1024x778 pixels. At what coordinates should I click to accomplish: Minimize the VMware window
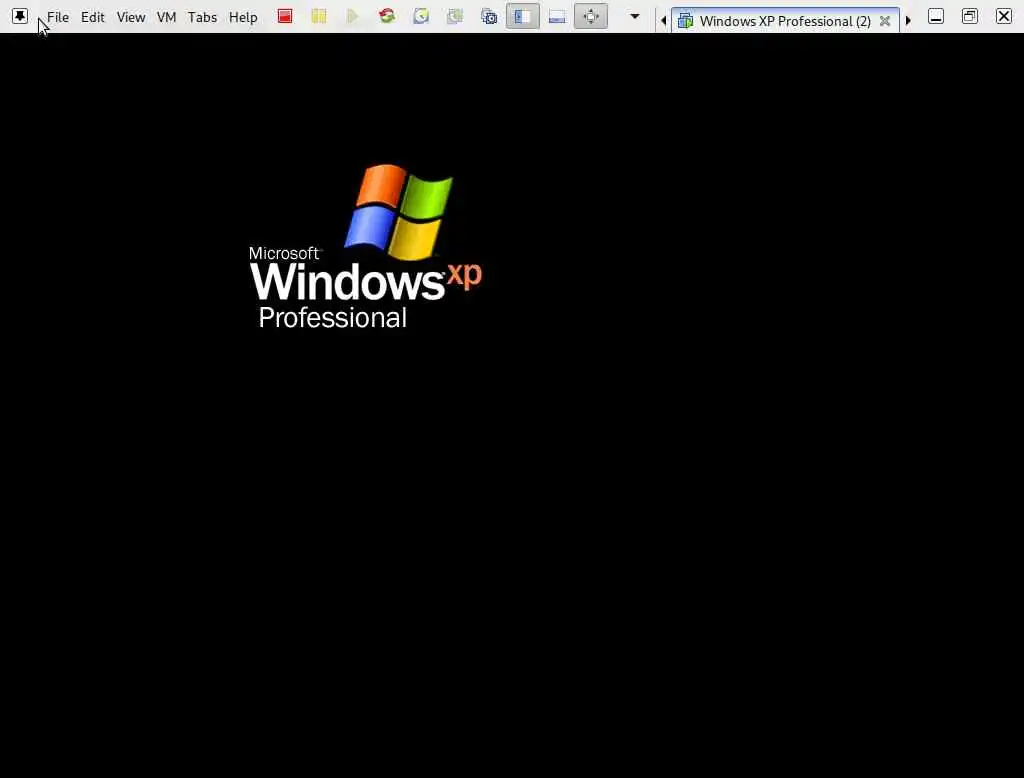coord(936,16)
